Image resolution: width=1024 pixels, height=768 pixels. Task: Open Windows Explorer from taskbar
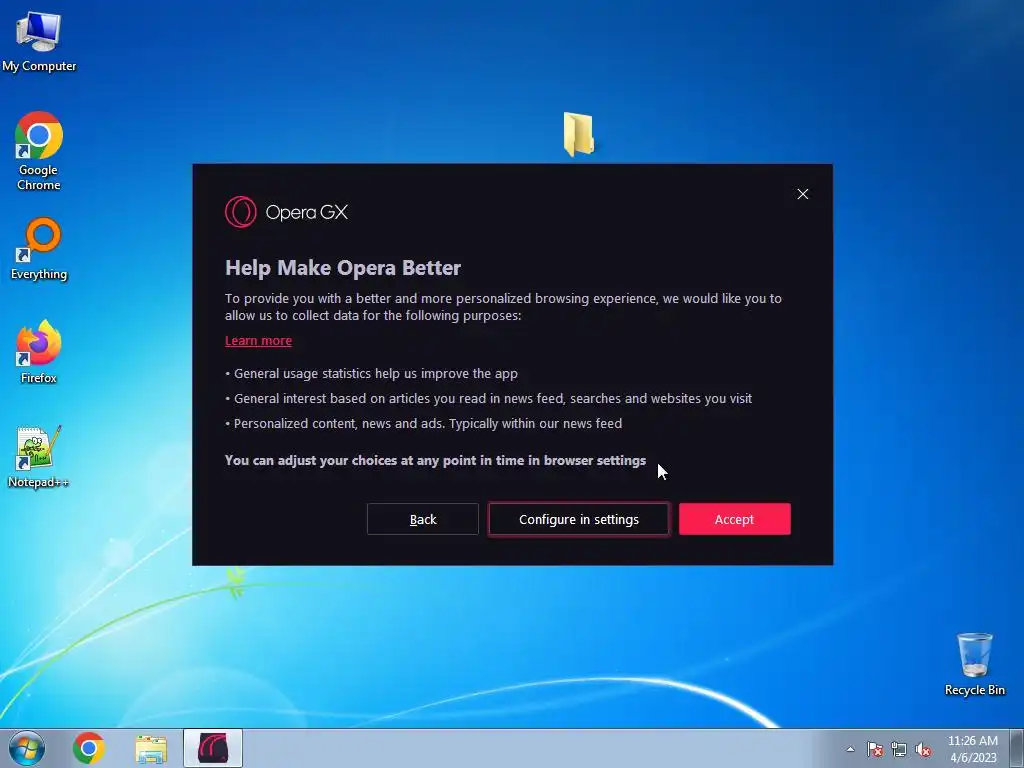point(151,749)
